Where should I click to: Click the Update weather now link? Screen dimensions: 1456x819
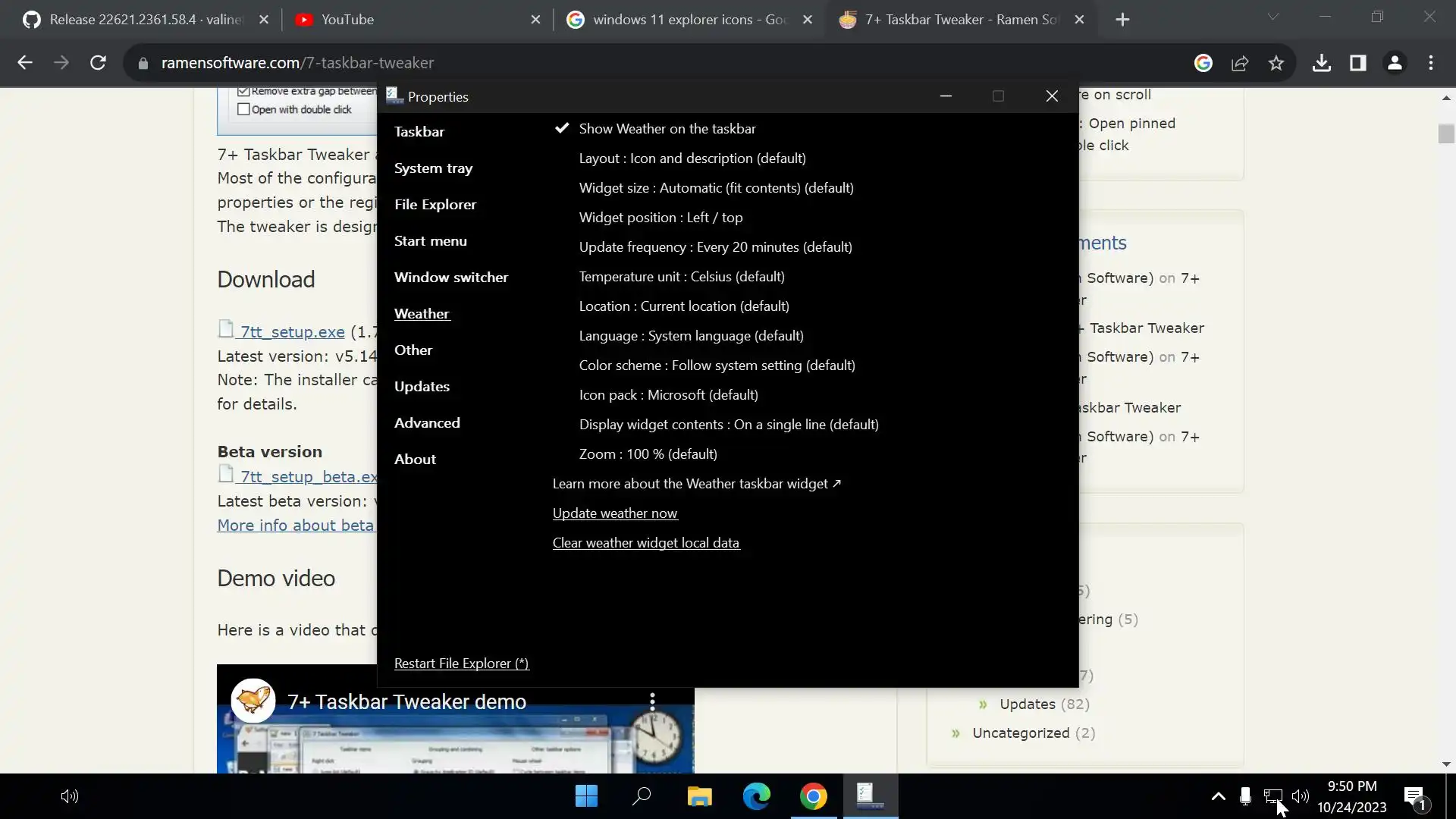[x=614, y=513]
